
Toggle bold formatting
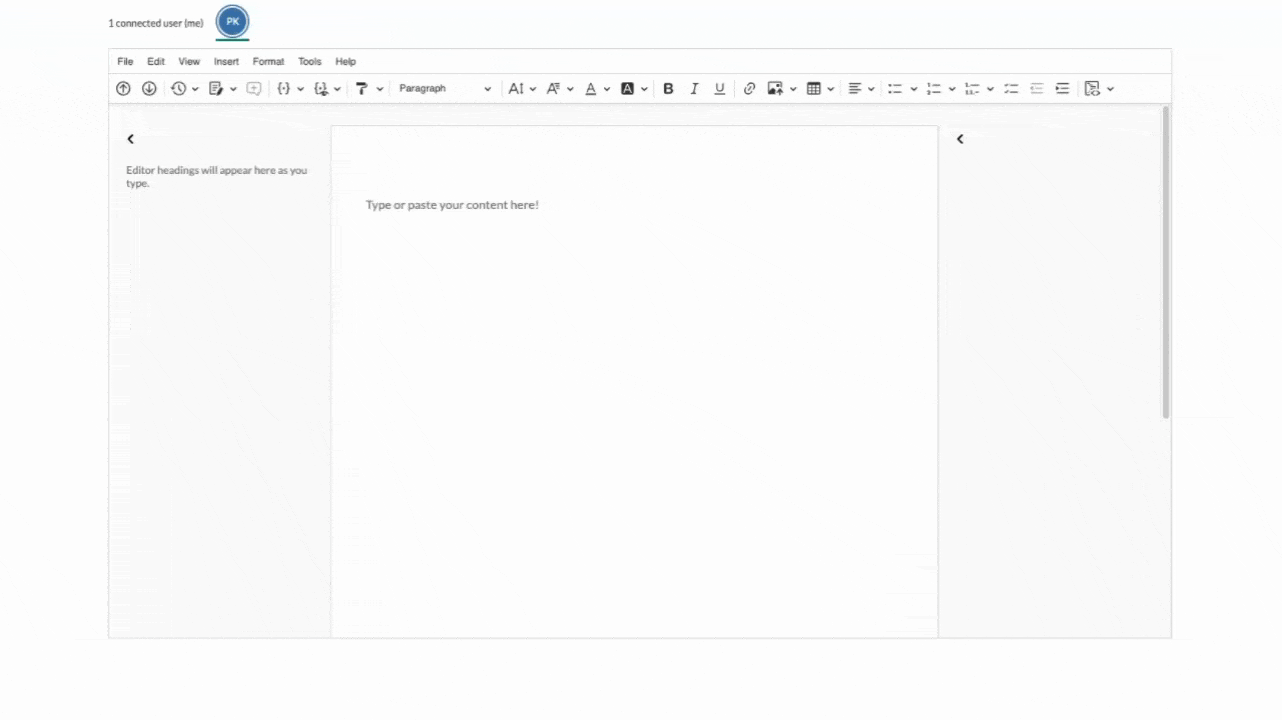pos(668,89)
